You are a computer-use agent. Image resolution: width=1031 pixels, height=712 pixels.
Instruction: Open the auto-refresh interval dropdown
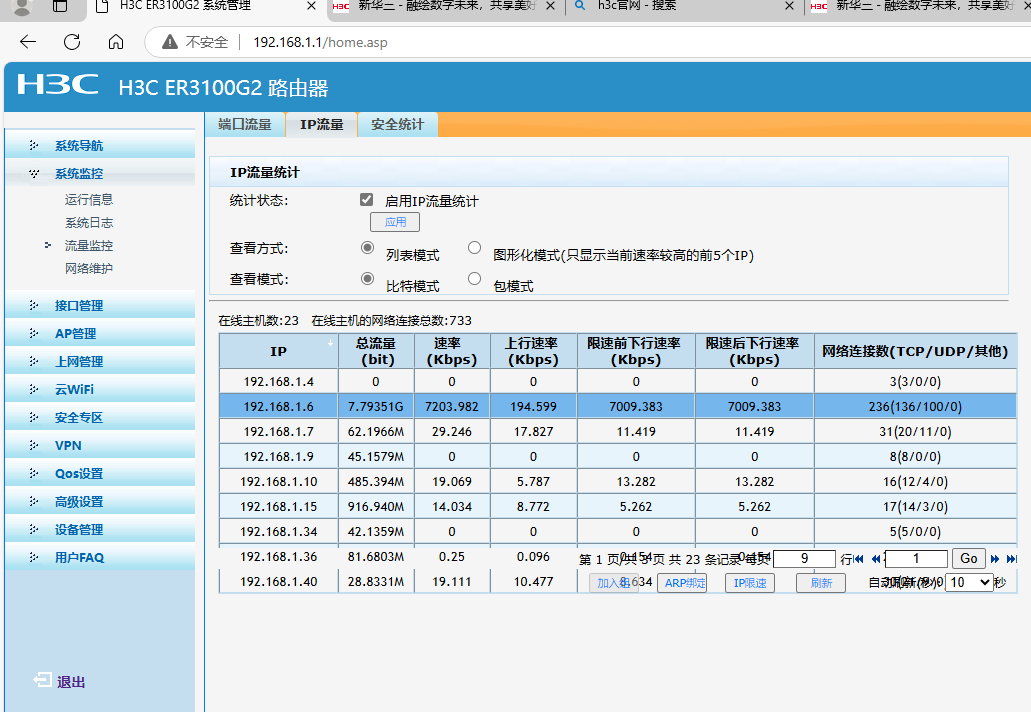[969, 582]
